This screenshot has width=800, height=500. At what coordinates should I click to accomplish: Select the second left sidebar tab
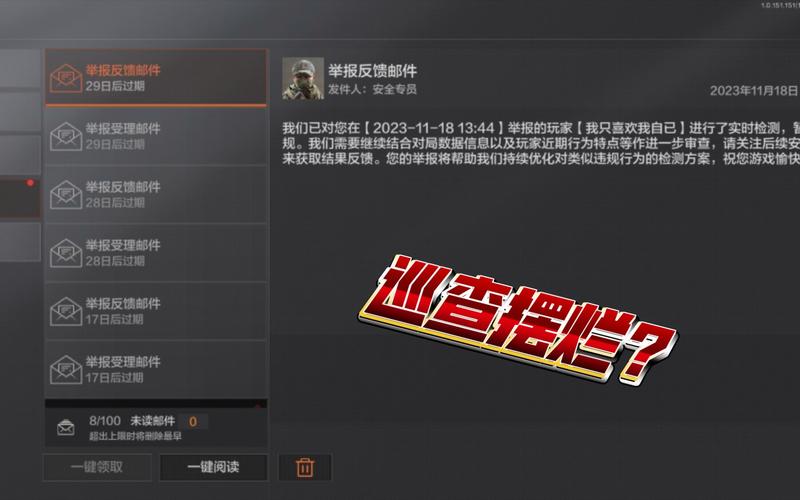click(20, 111)
